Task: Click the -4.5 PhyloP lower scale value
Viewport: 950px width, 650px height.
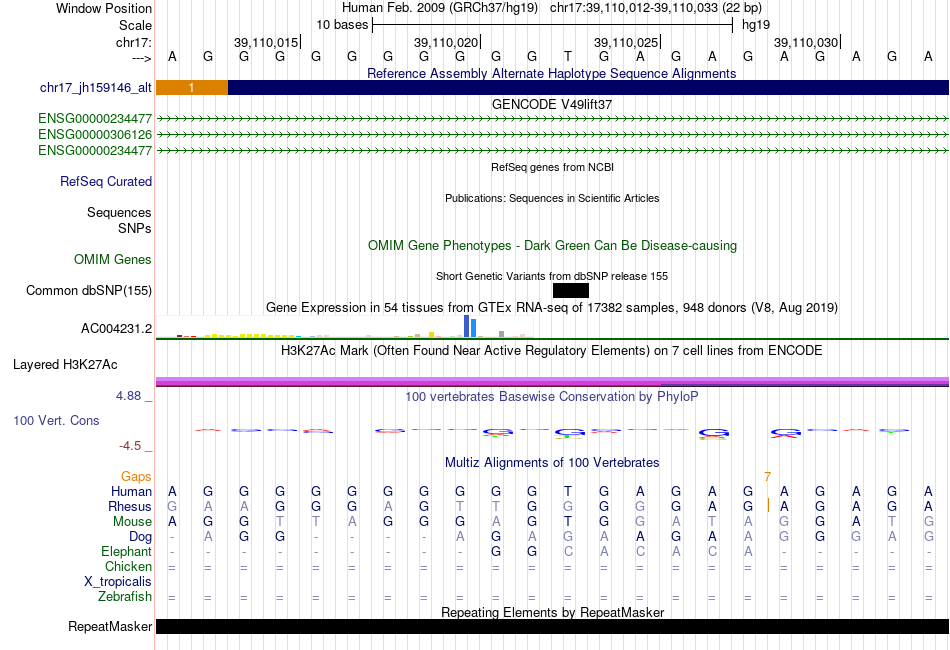Action: [x=130, y=446]
